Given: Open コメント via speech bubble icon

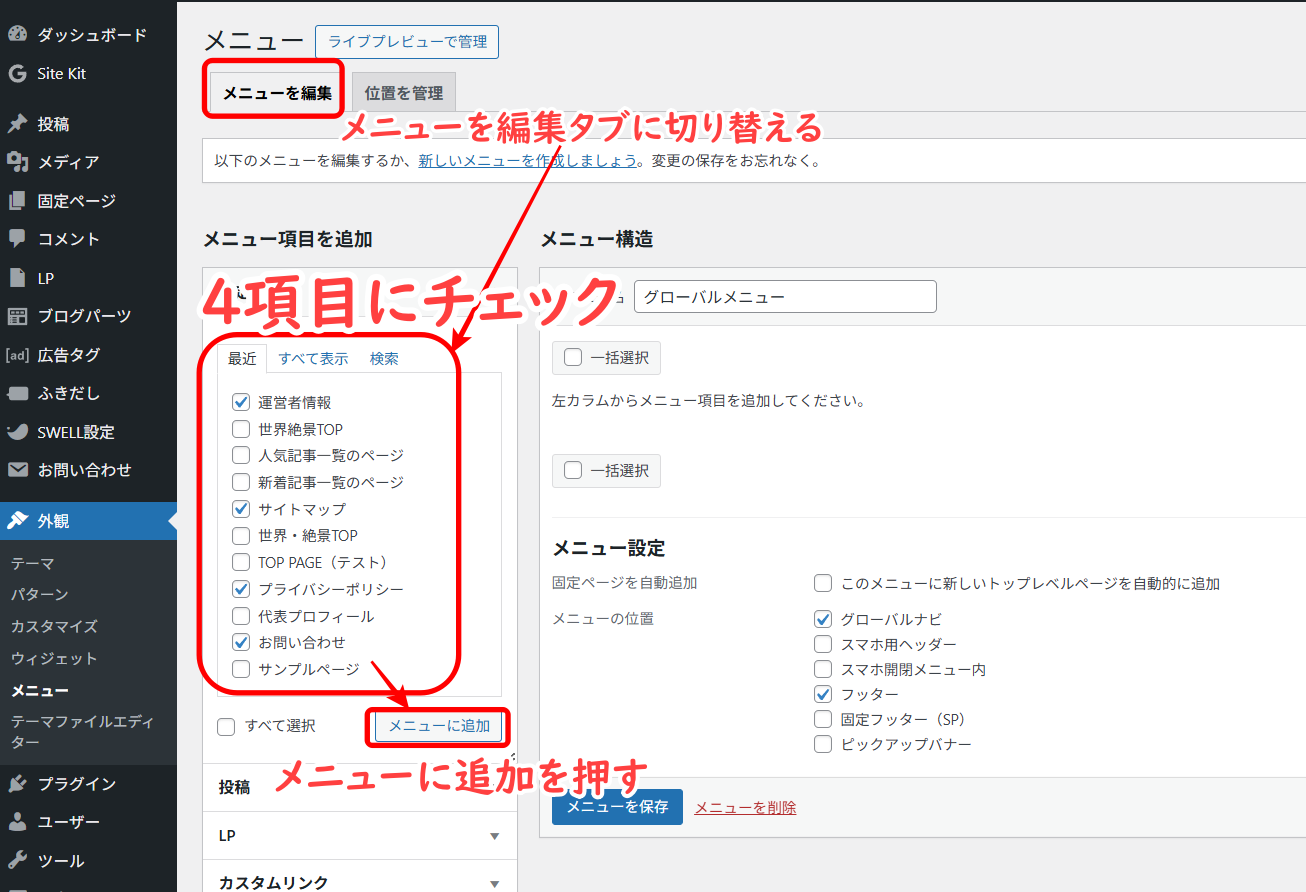Looking at the screenshot, I should [x=17, y=239].
